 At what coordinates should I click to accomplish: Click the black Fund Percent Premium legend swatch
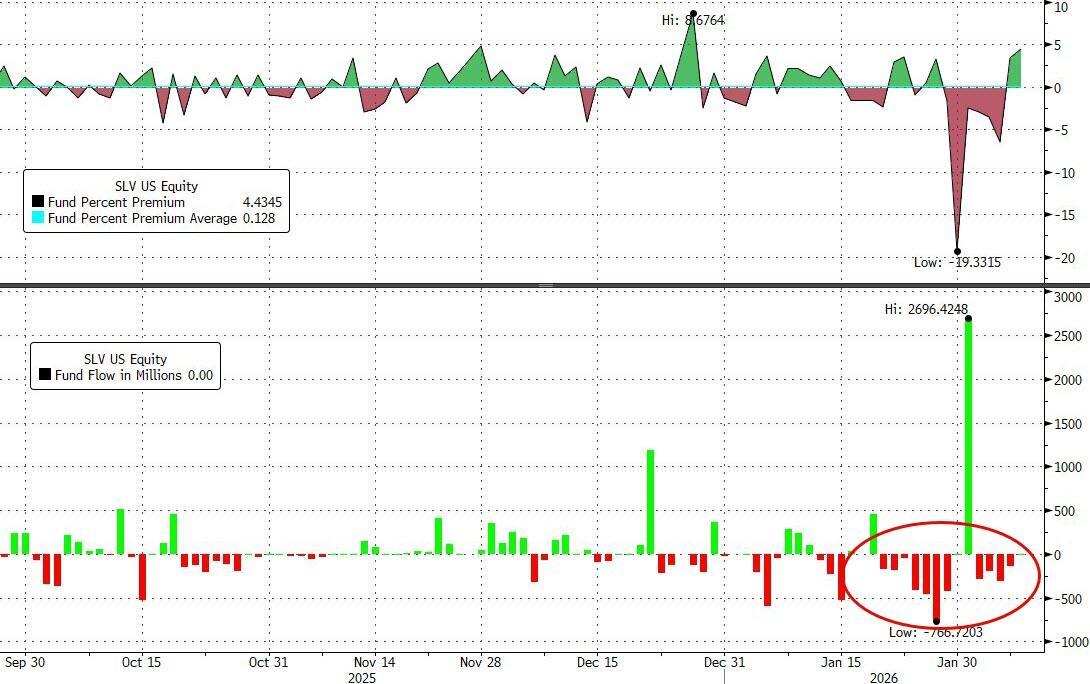pos(38,203)
